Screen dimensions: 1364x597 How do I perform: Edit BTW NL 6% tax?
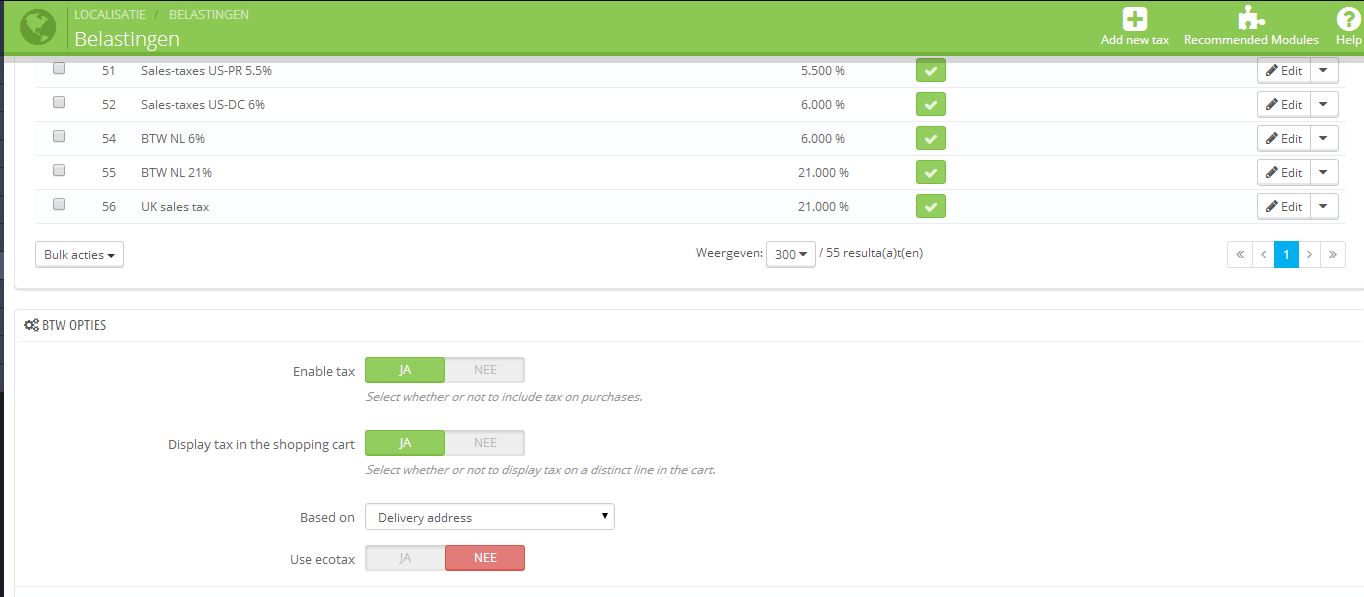pyautogui.click(x=1283, y=139)
